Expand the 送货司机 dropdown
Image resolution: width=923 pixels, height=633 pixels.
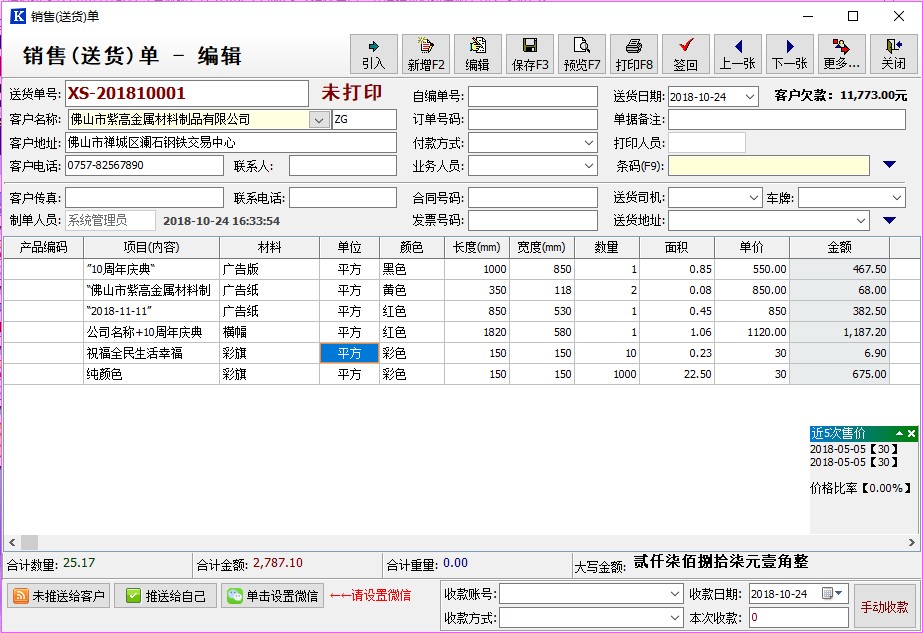(x=754, y=198)
